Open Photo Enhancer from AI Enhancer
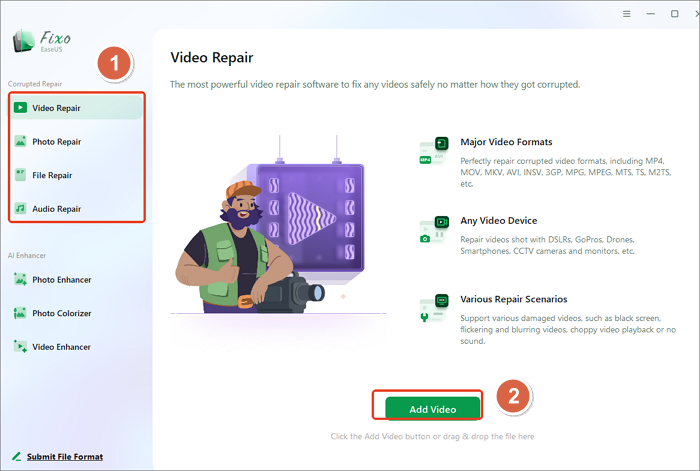The height and width of the screenshot is (471, 700). coord(76,279)
